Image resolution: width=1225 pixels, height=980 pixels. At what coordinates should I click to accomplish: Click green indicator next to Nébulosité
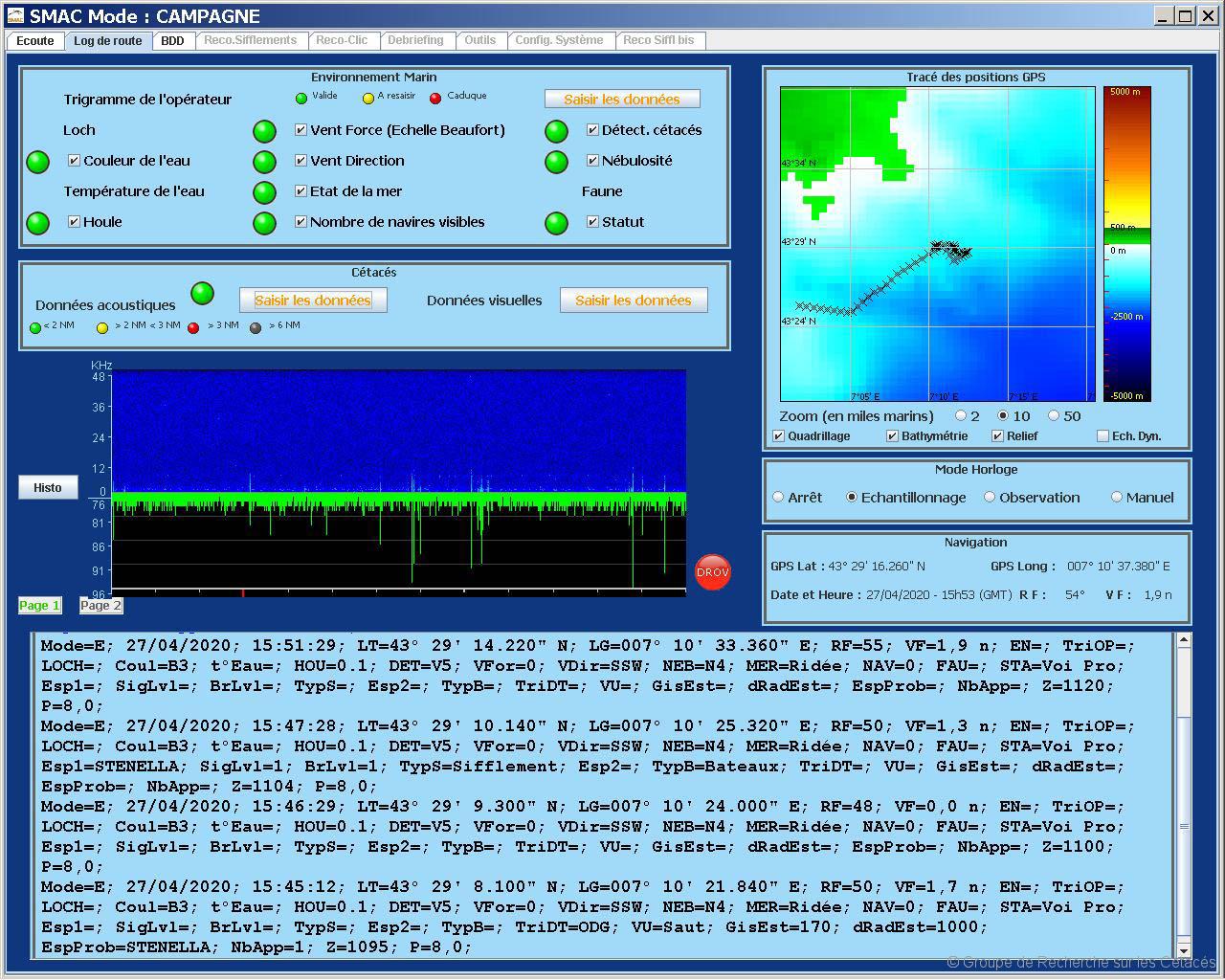(556, 162)
